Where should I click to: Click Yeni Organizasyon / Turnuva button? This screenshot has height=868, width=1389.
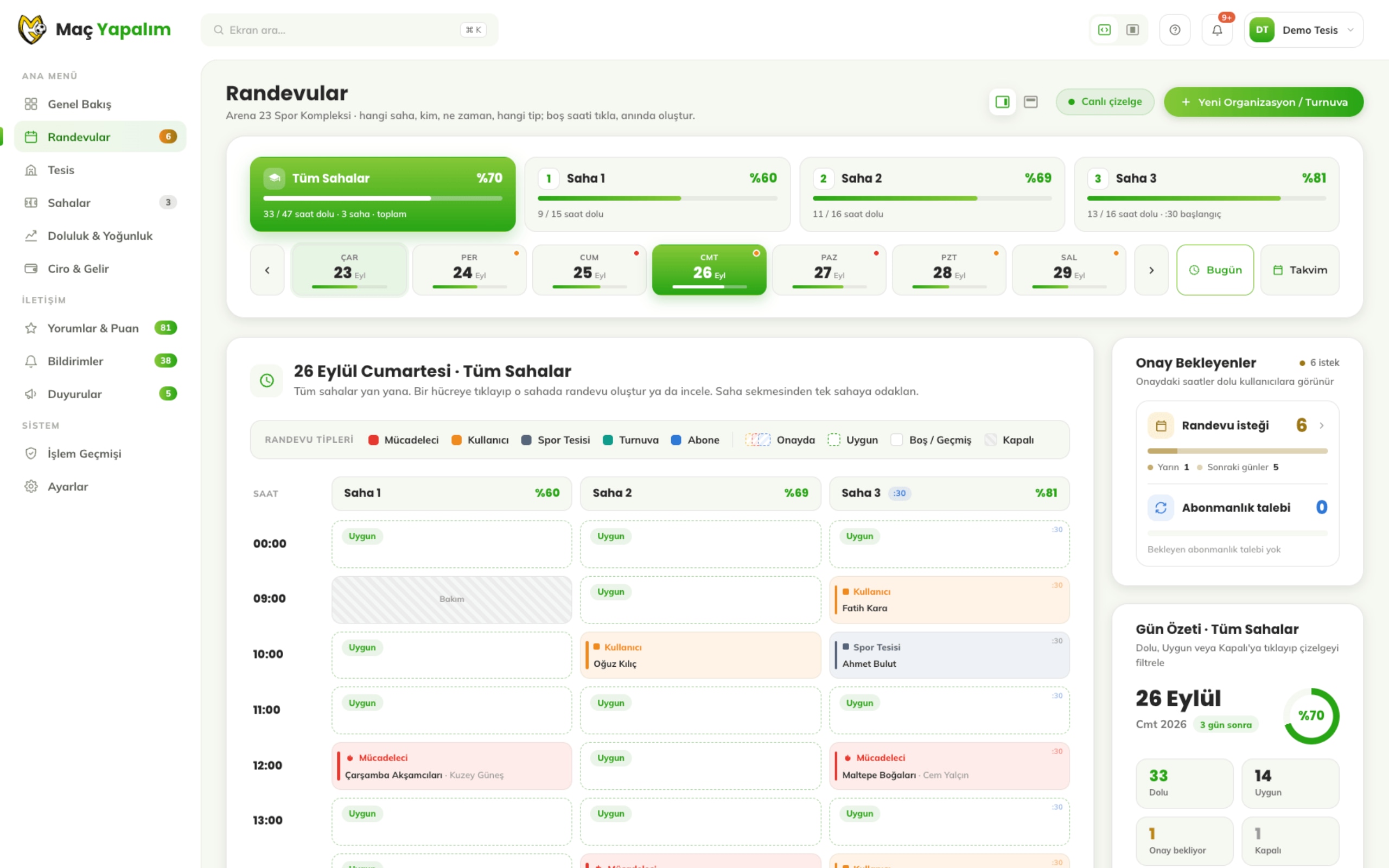1263,101
